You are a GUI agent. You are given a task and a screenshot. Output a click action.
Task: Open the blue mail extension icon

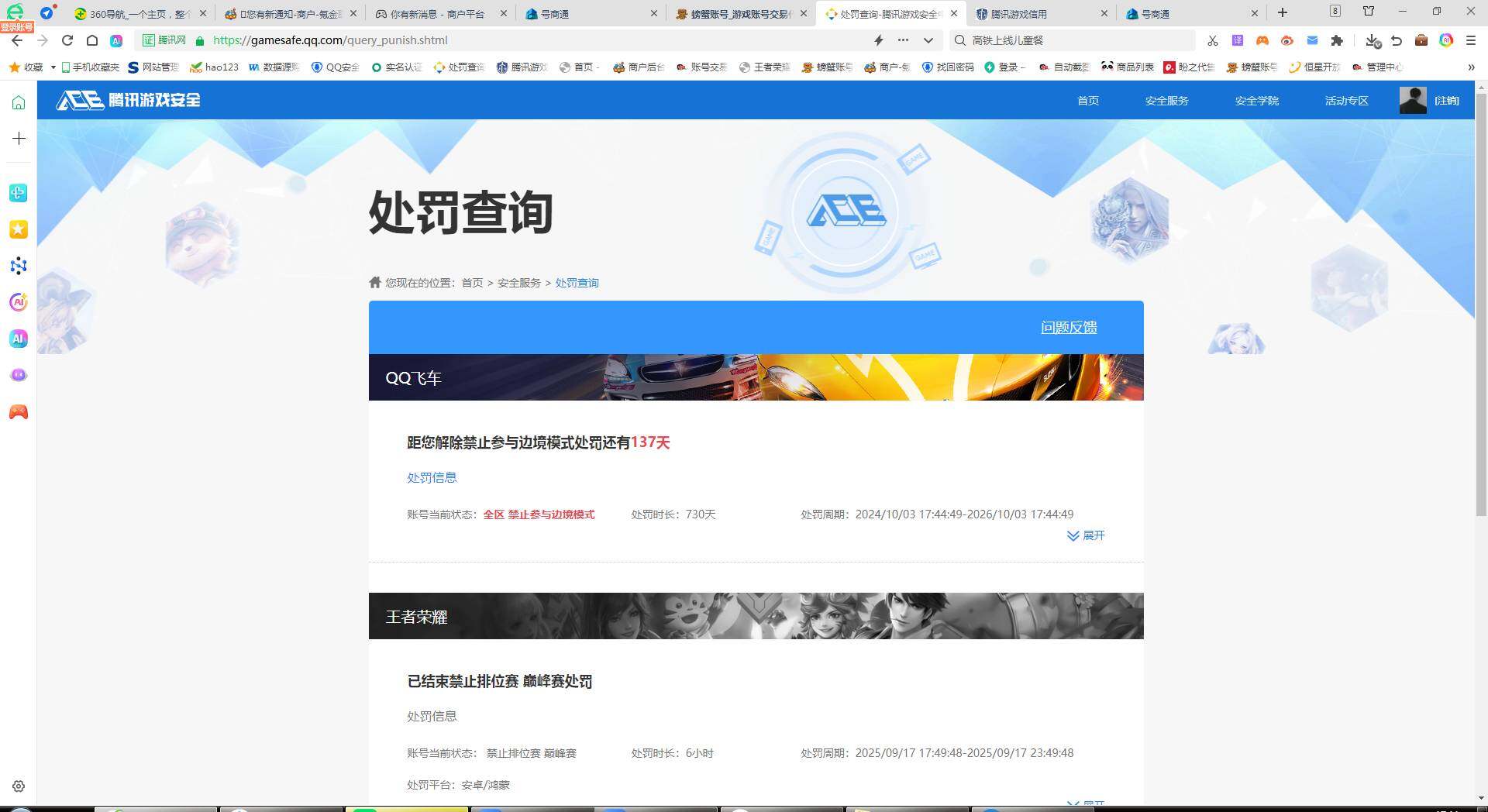point(1312,40)
